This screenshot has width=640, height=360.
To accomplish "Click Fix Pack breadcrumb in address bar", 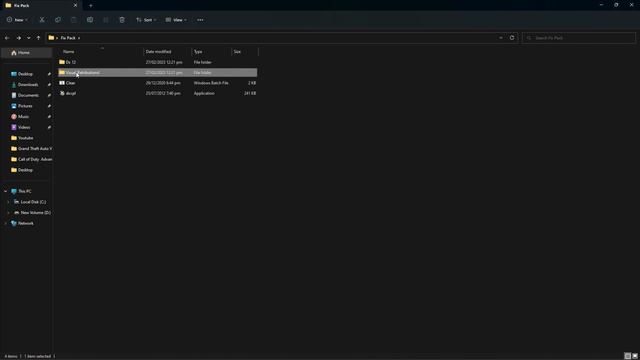I will [x=68, y=38].
